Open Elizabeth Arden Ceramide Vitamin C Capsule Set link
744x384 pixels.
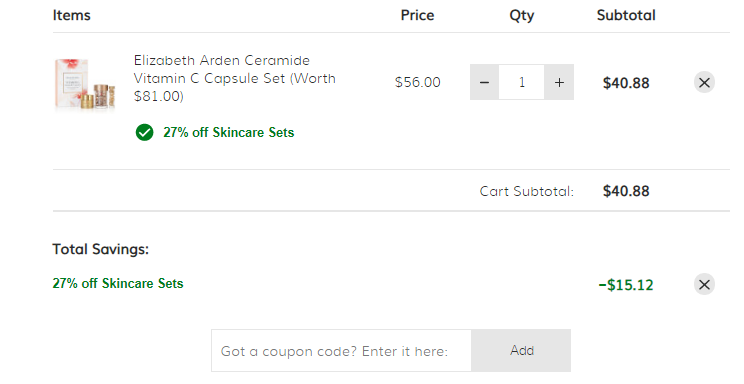tap(235, 78)
